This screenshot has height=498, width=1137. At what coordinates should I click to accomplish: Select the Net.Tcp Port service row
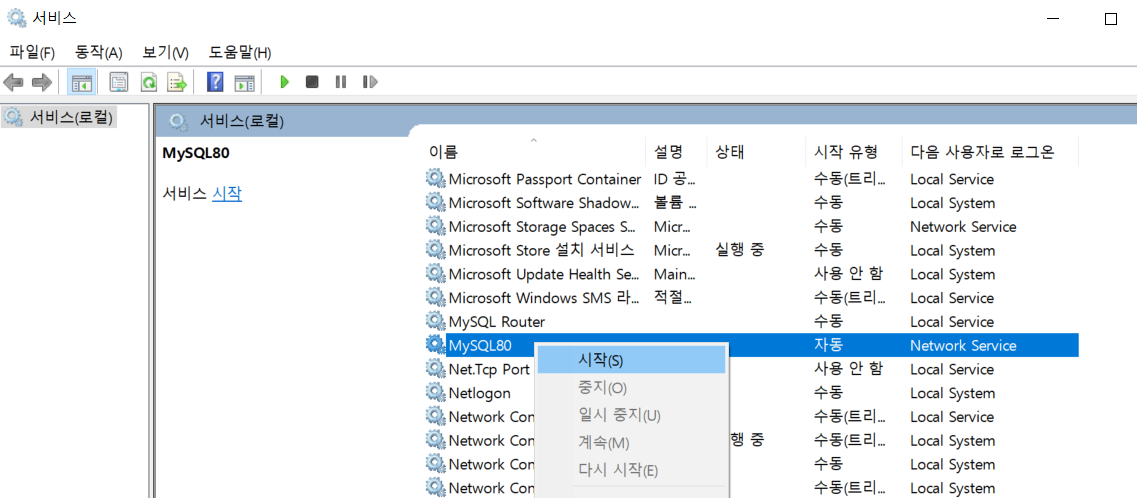point(751,369)
